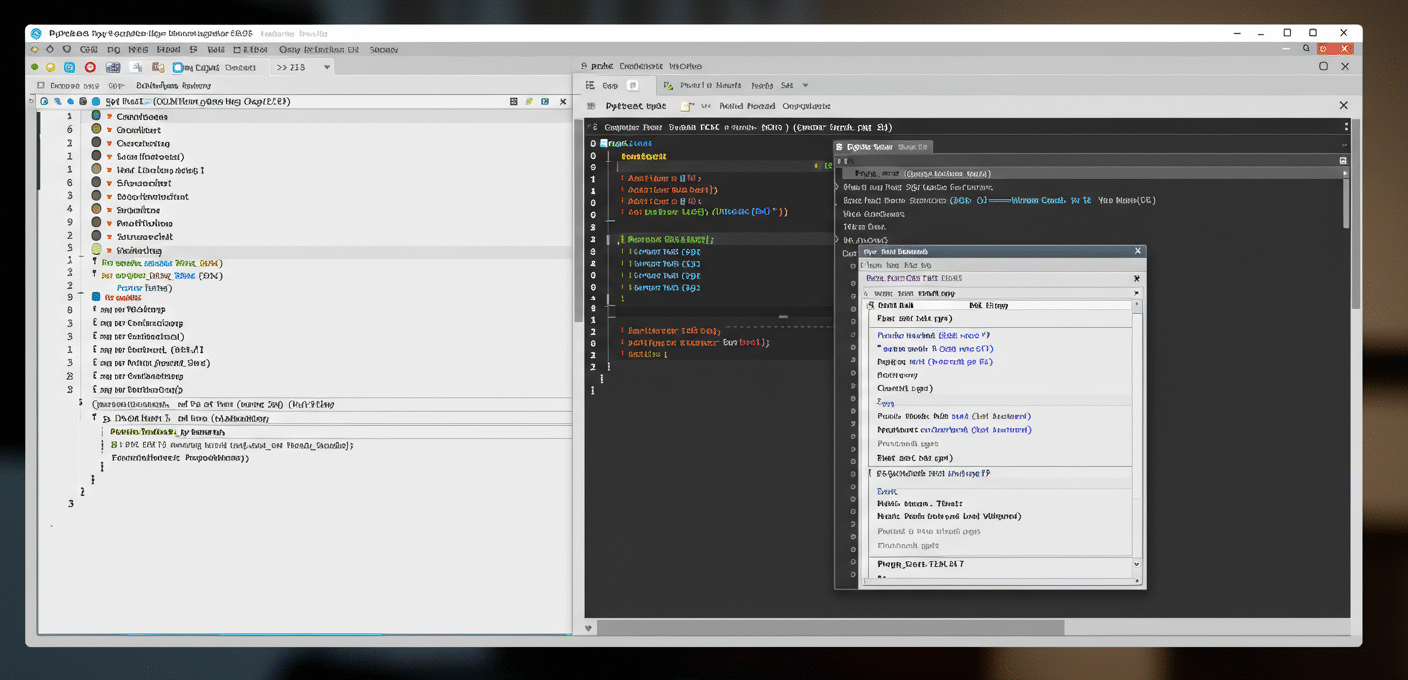Toggle the light green circle on highlighted tree row
The width and height of the screenshot is (1408, 680).
tap(96, 250)
